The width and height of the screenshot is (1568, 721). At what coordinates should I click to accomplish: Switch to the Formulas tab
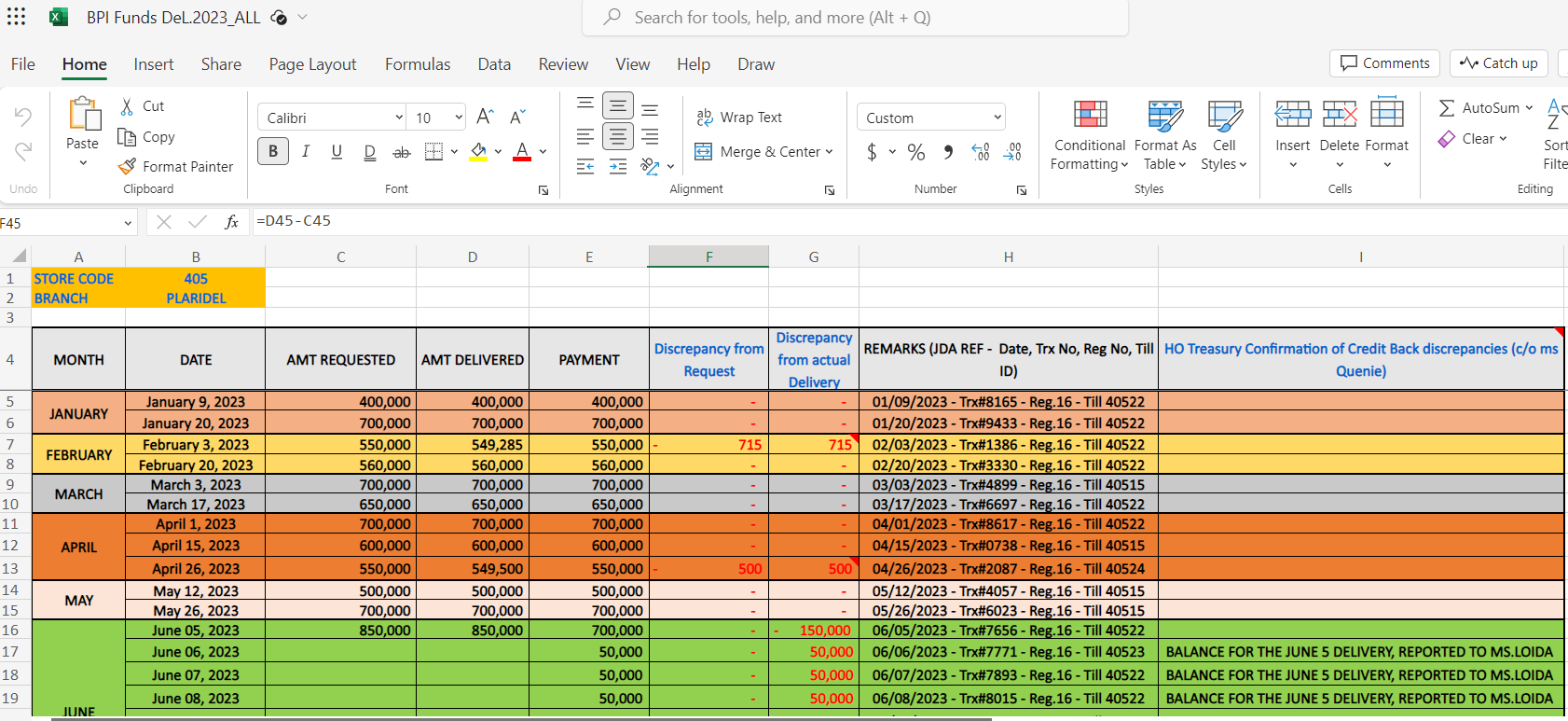coord(418,64)
